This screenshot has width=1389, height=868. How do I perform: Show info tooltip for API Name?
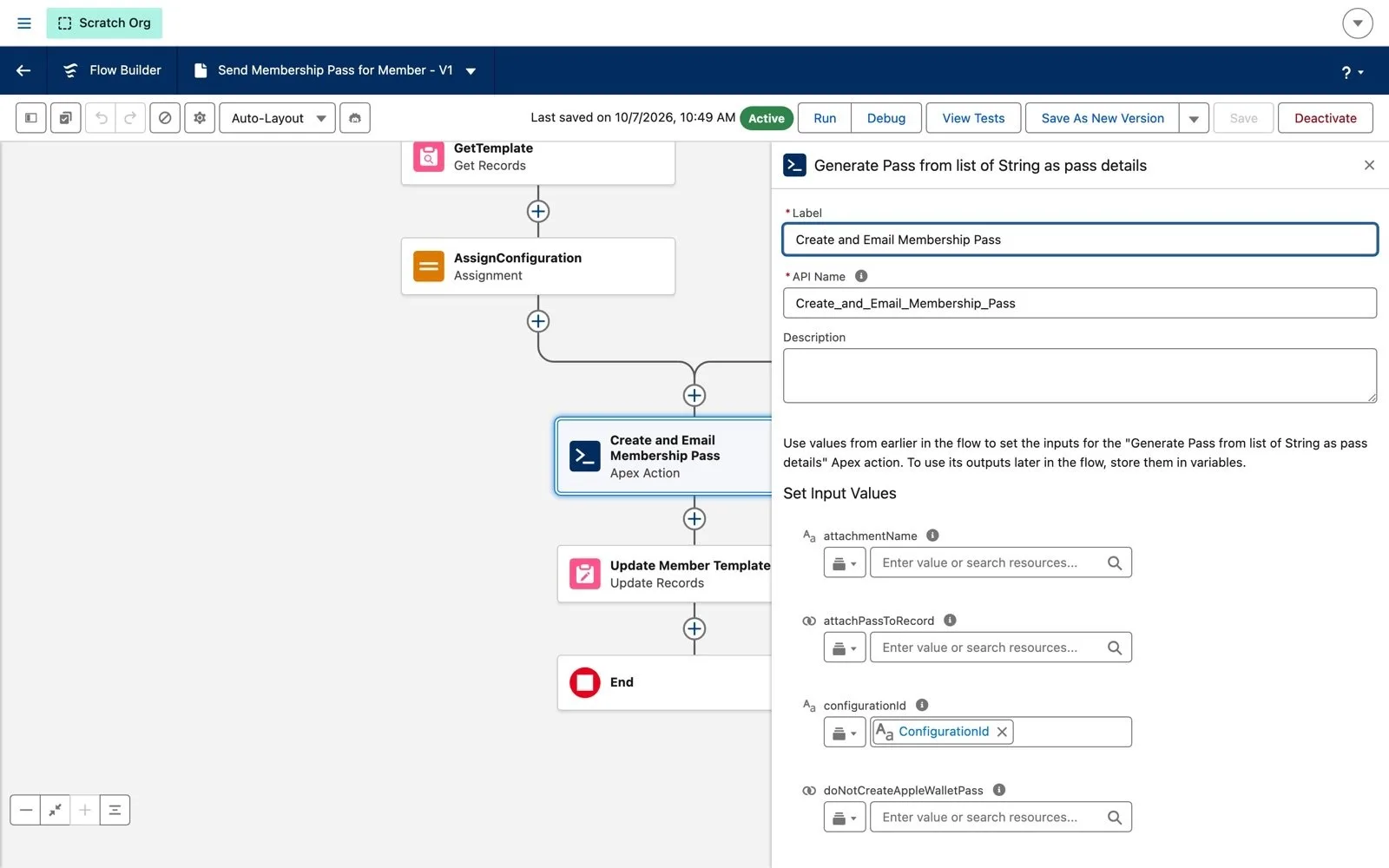click(x=861, y=276)
